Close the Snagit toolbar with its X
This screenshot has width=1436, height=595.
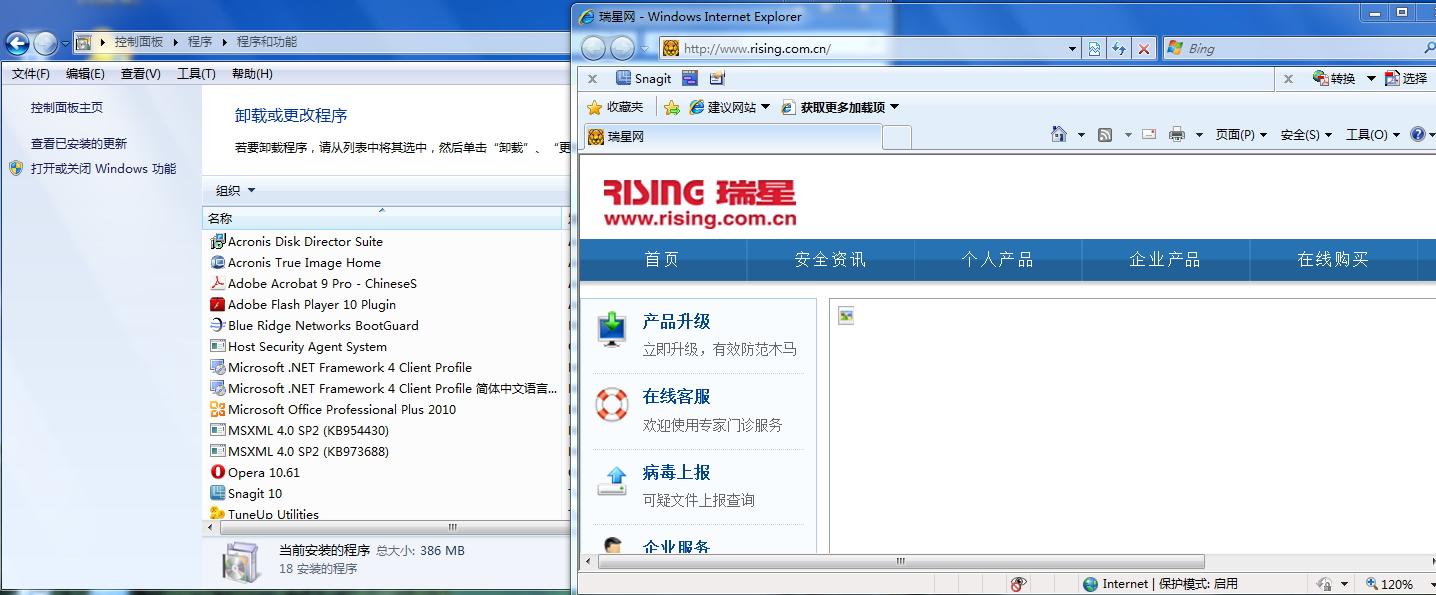[x=592, y=78]
